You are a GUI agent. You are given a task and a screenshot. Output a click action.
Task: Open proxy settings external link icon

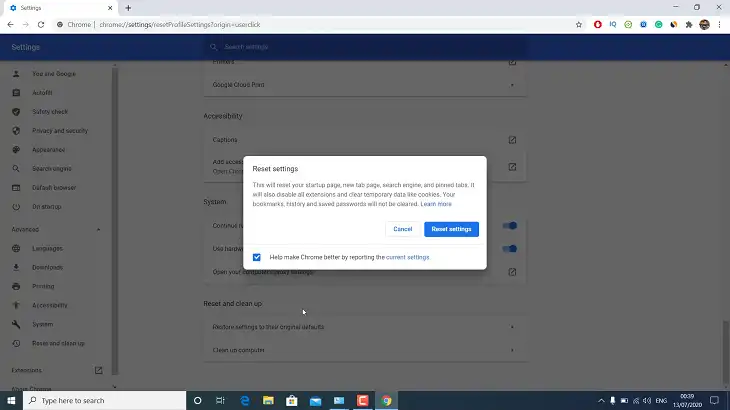click(x=512, y=272)
